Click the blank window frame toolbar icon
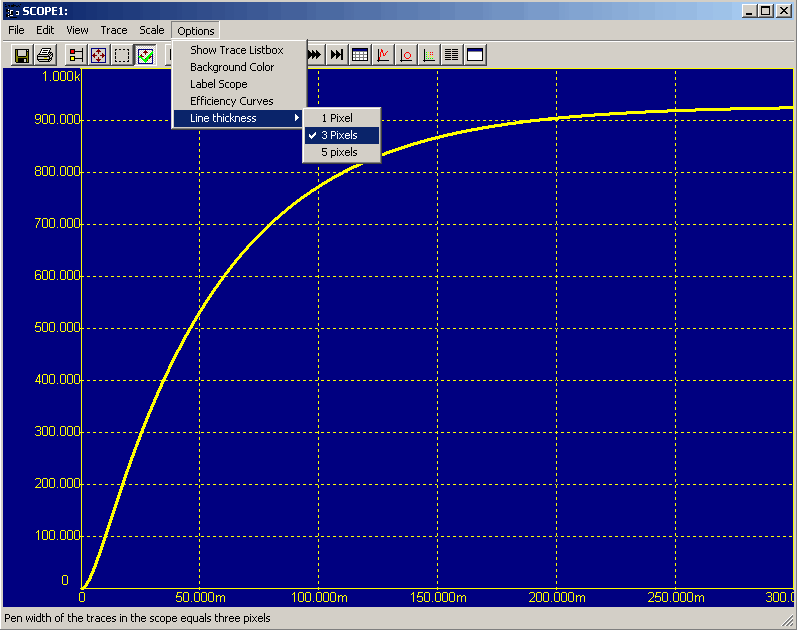 coord(475,55)
